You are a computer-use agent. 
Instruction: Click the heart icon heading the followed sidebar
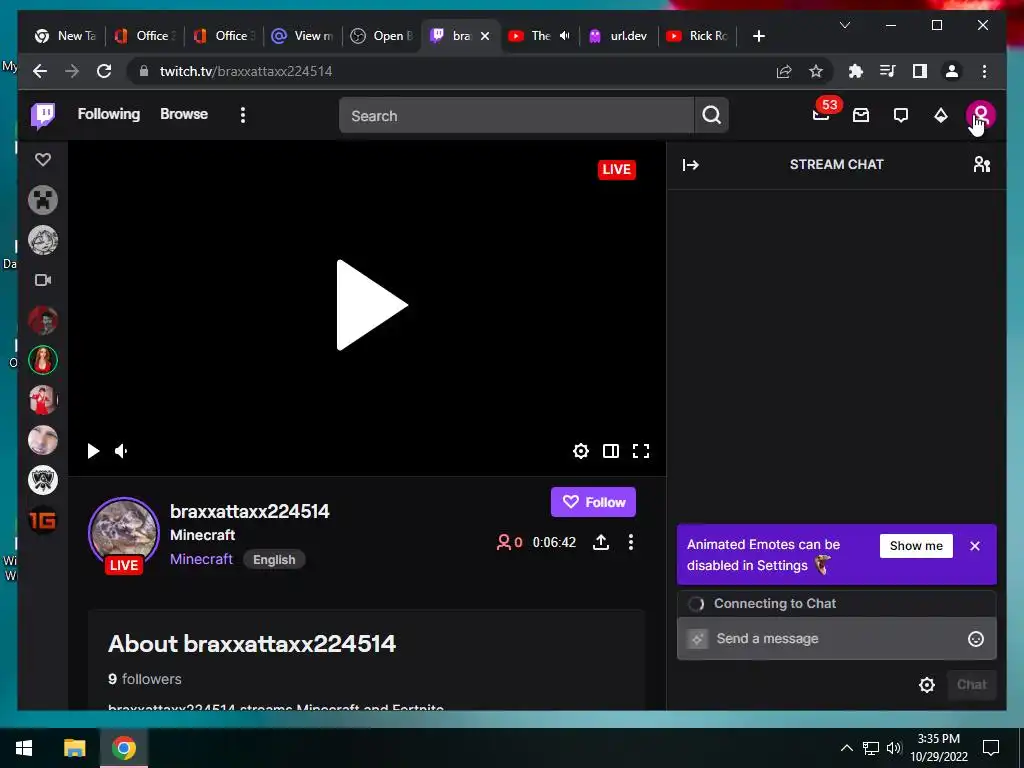point(43,159)
